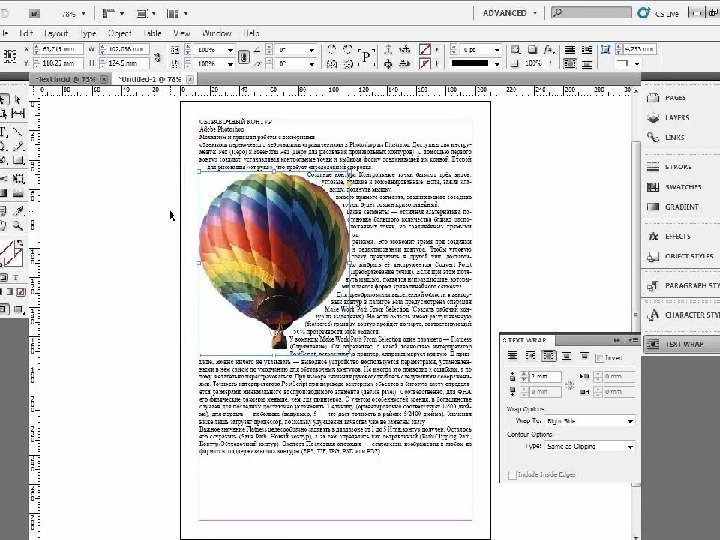Click the CS Live icon
The image size is (720, 540).
[644, 13]
